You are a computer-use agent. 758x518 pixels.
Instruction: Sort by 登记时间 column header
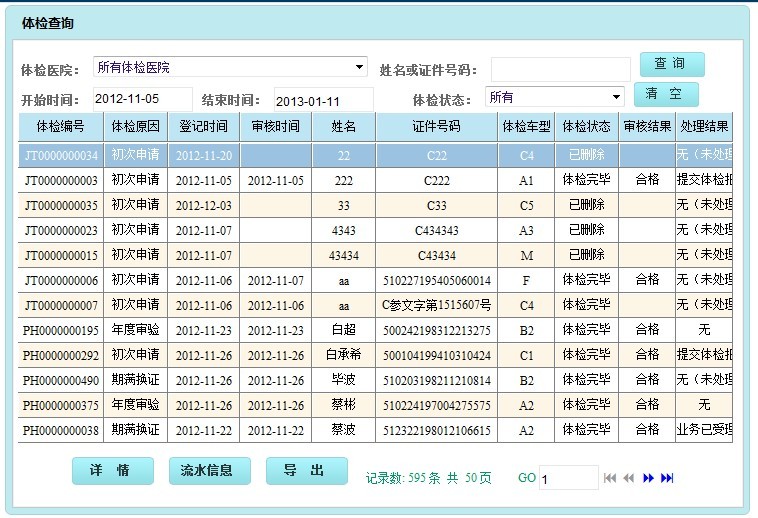[204, 127]
